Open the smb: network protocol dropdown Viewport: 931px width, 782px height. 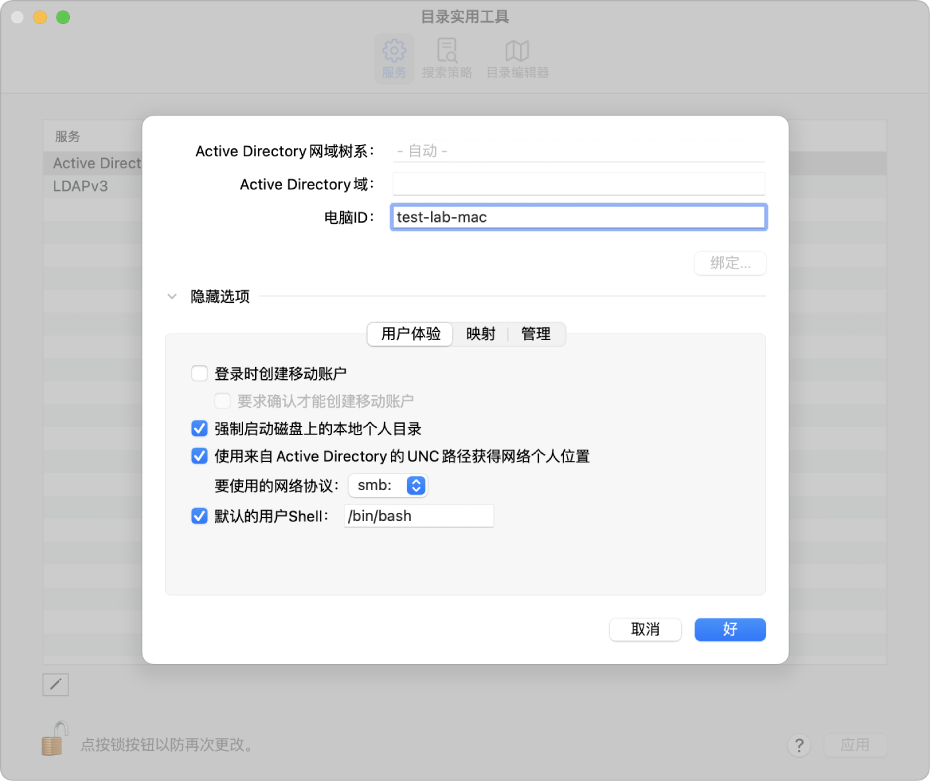pyautogui.click(x=388, y=485)
